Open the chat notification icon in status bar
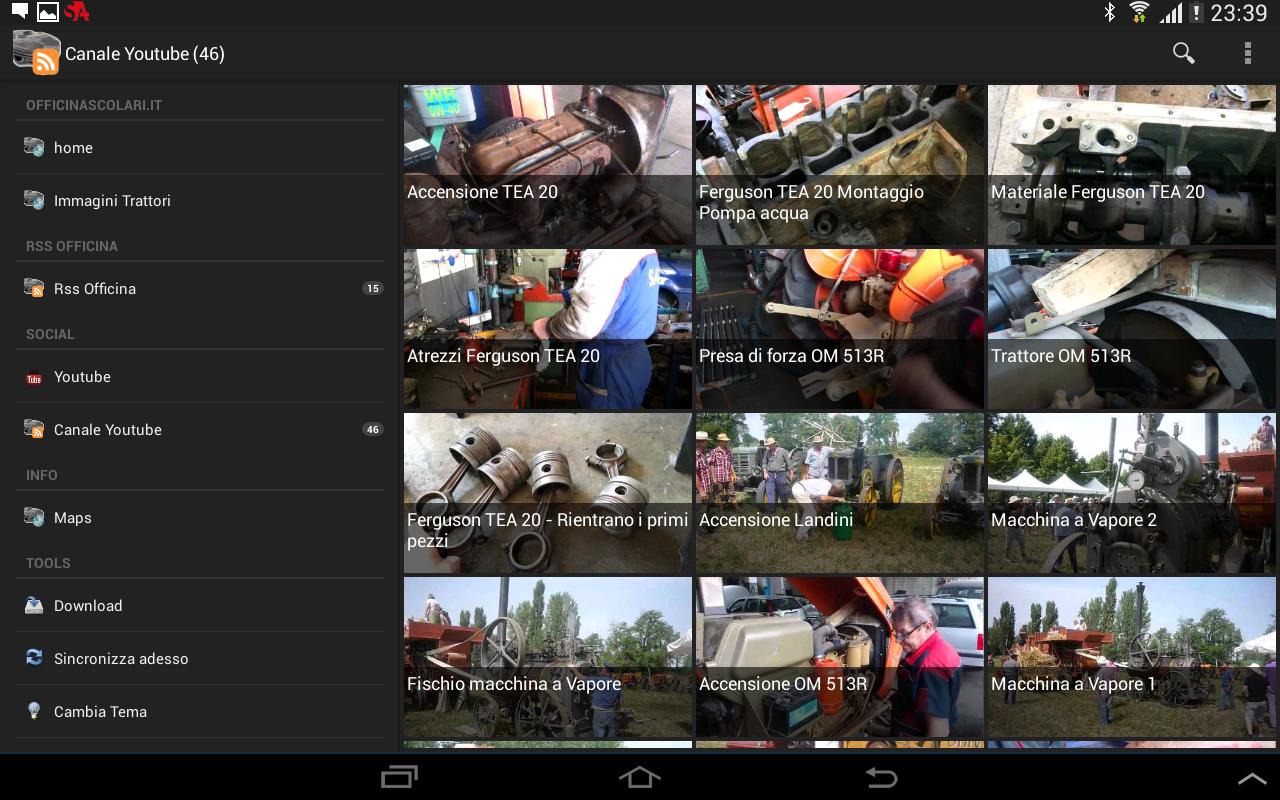The image size is (1280, 800). coord(19,12)
